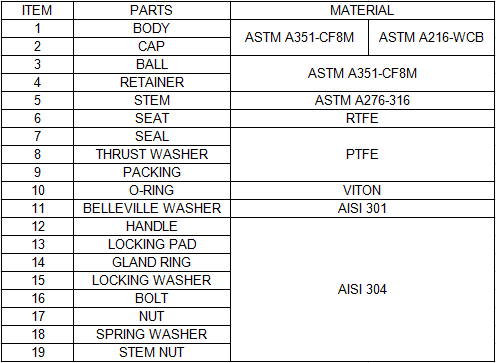This screenshot has height=363, width=496.
Task: Click the BELLEVILLE WASHER part cell
Action: [152, 208]
